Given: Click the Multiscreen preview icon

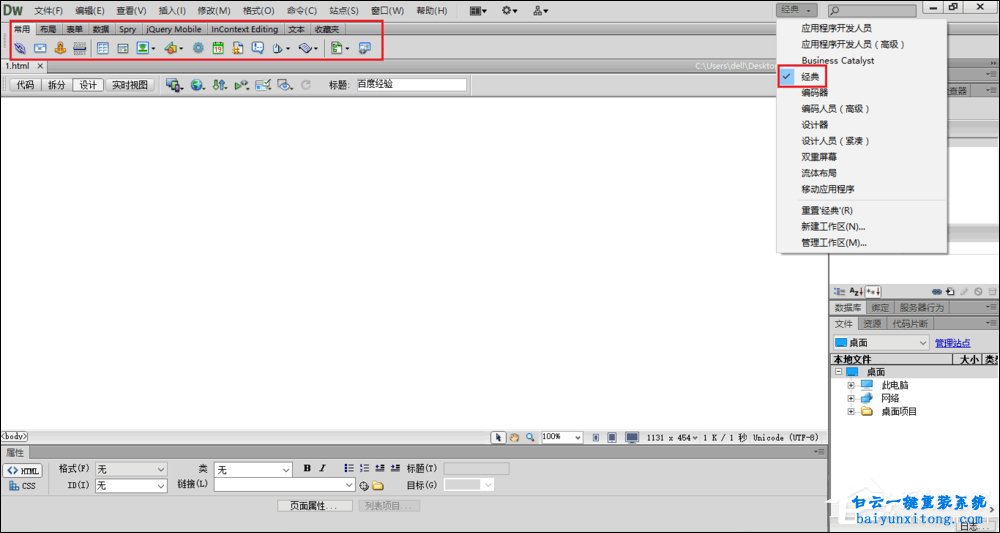Looking at the screenshot, I should click(x=174, y=85).
